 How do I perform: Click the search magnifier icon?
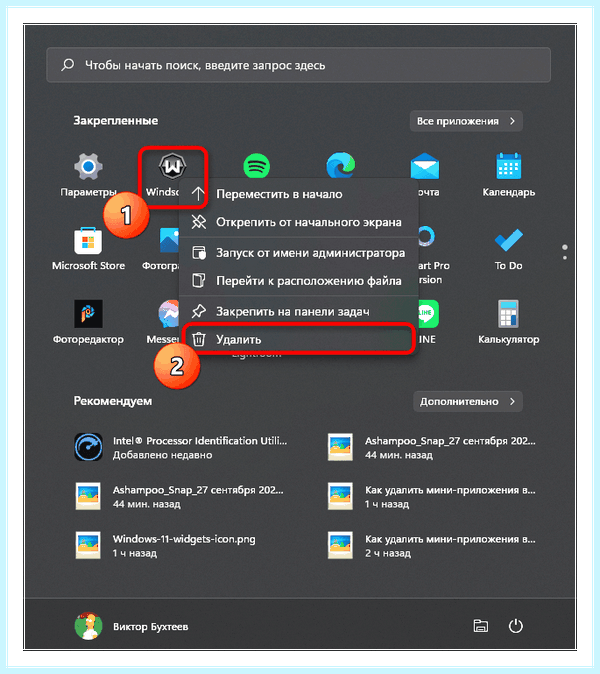click(67, 65)
